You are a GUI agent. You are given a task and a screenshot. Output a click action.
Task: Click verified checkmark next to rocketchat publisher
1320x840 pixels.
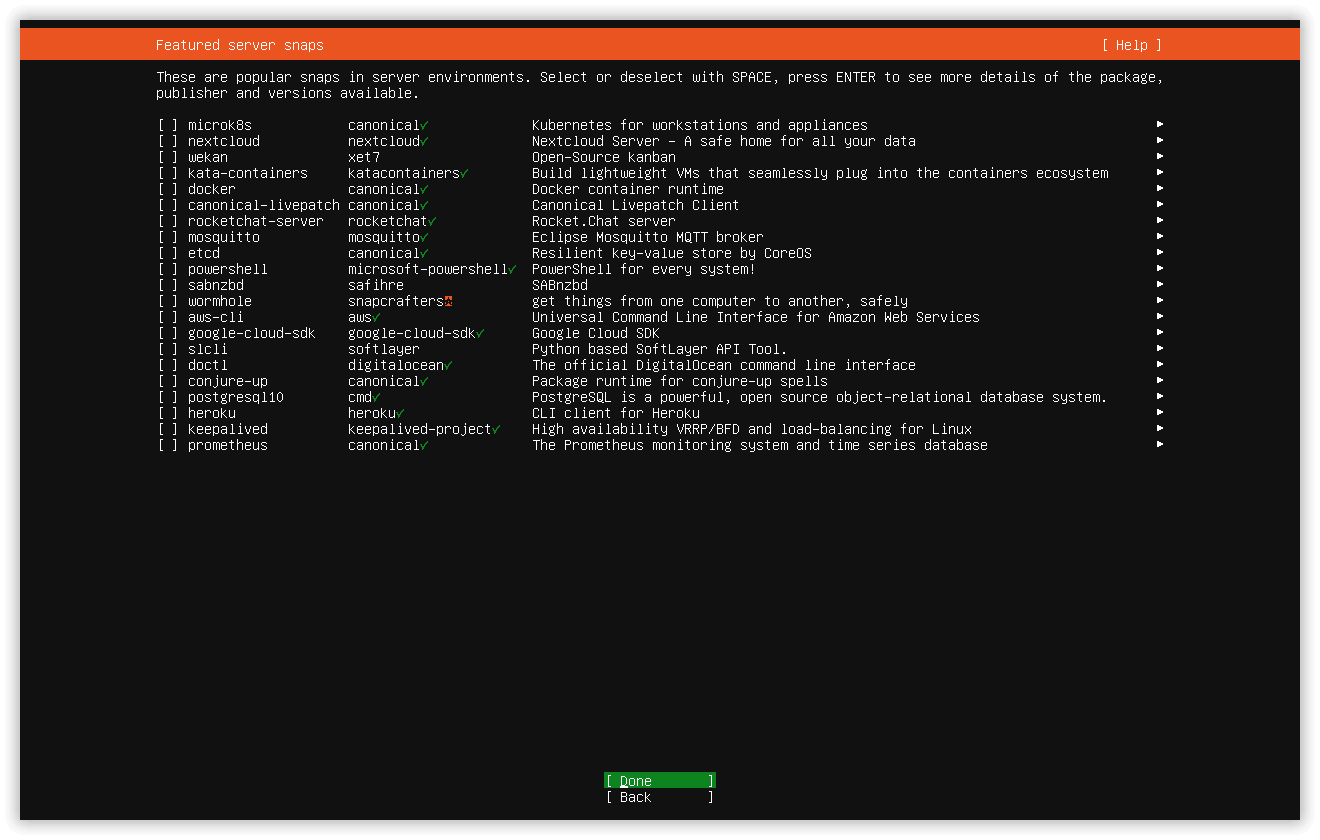coord(432,221)
